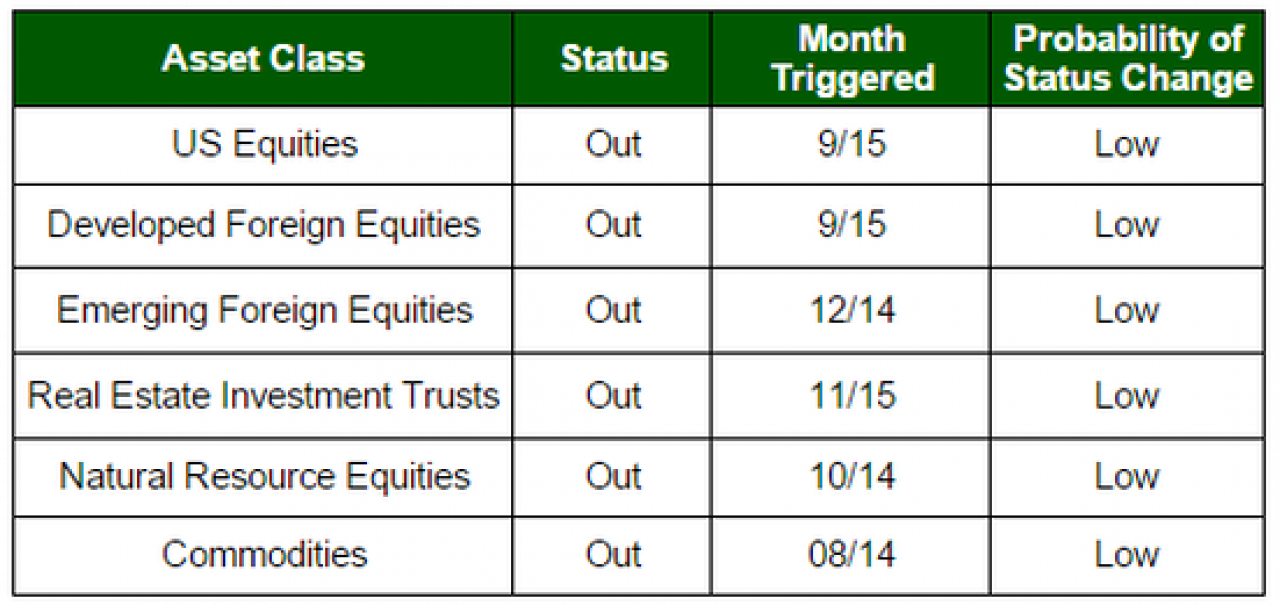Click the 08/14 month triggered cell

pos(851,554)
